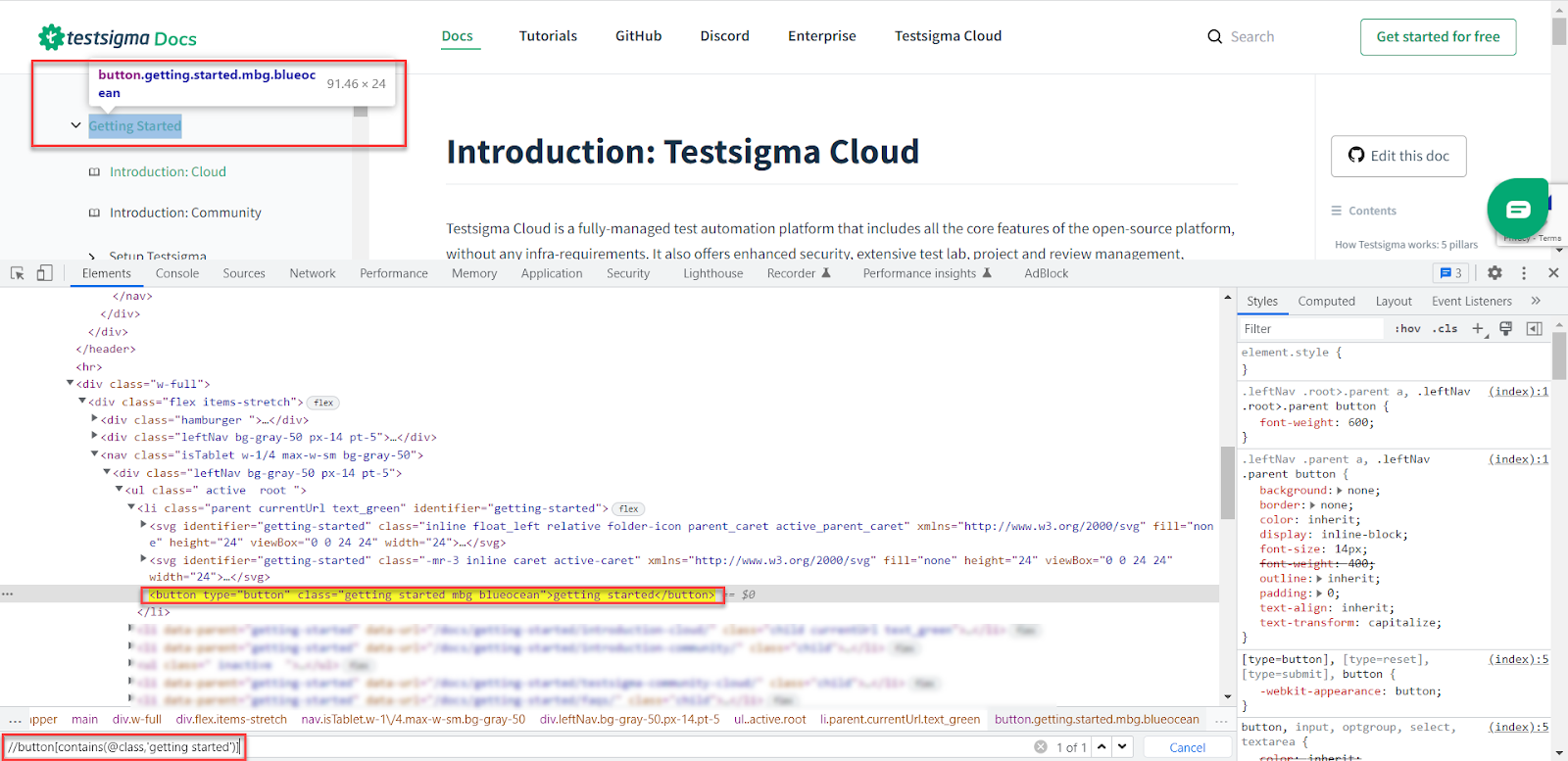Click breadcrumb button.getting.started.mbg.blueocean

[x=1097, y=719]
